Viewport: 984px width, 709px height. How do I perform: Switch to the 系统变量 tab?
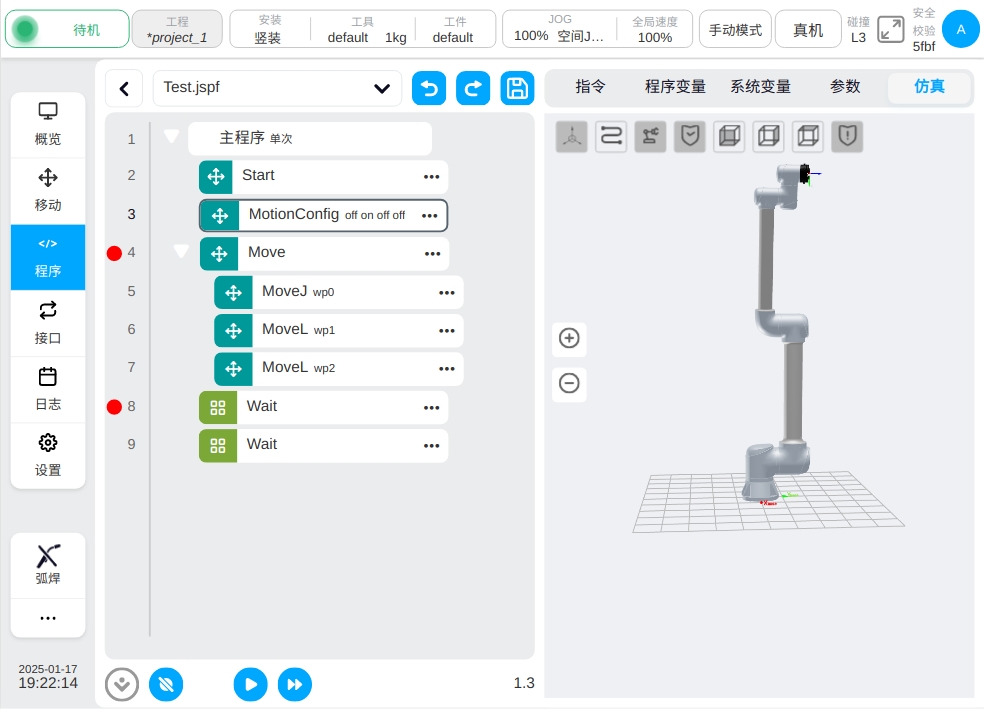click(760, 87)
